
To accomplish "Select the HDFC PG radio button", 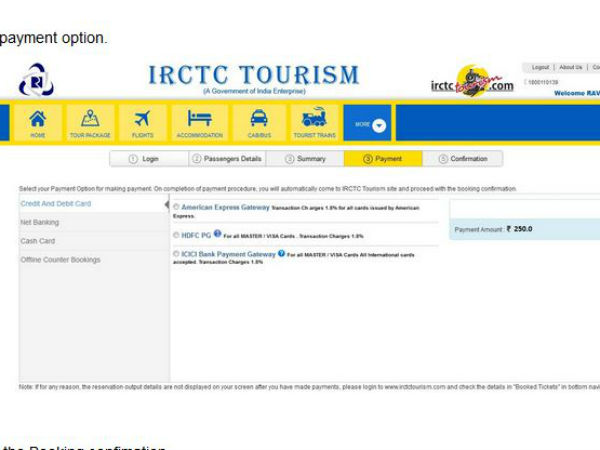I will [177, 235].
